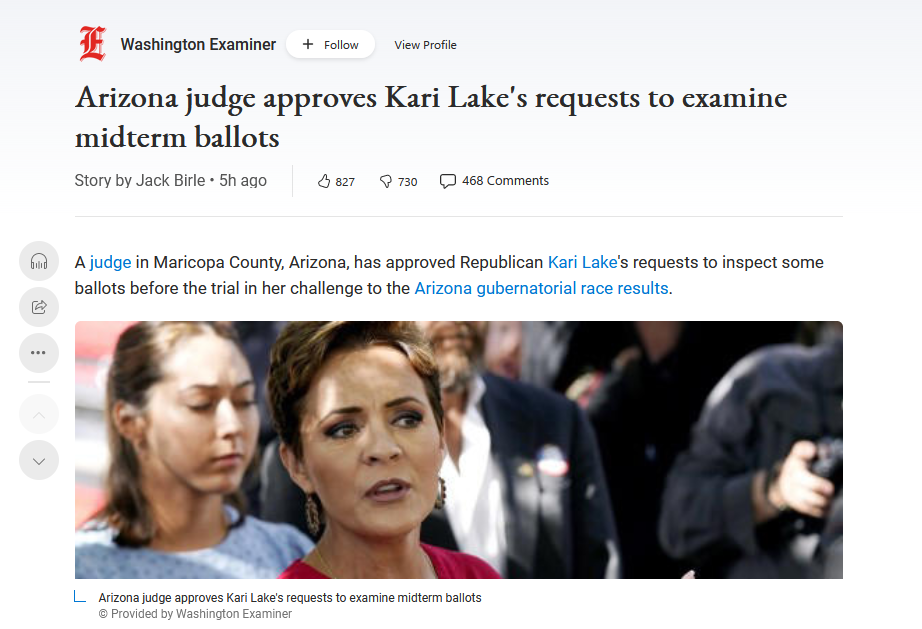
Task: Click the thumbs up like icon
Action: pos(324,181)
